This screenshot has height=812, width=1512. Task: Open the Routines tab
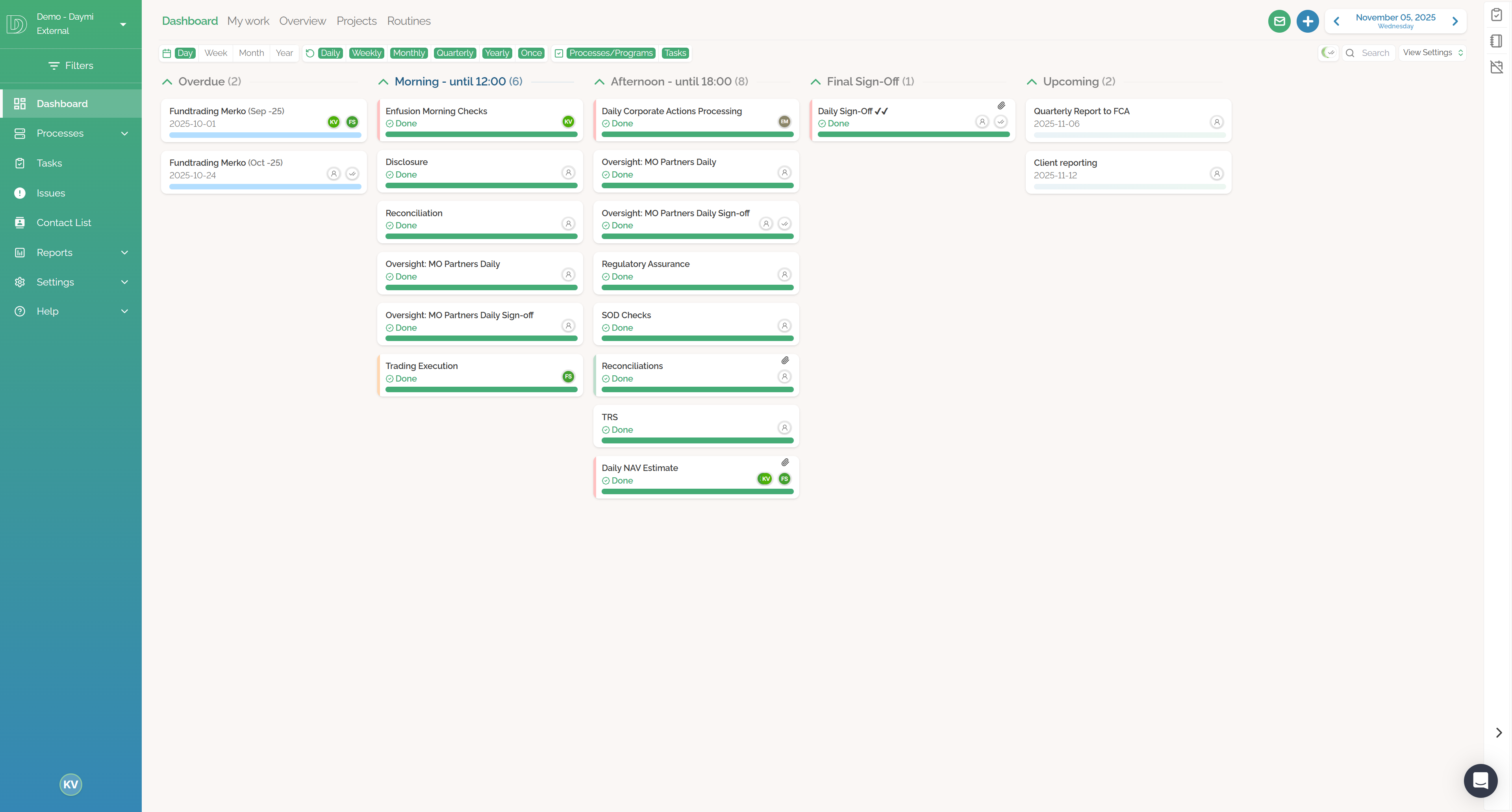pyautogui.click(x=409, y=20)
